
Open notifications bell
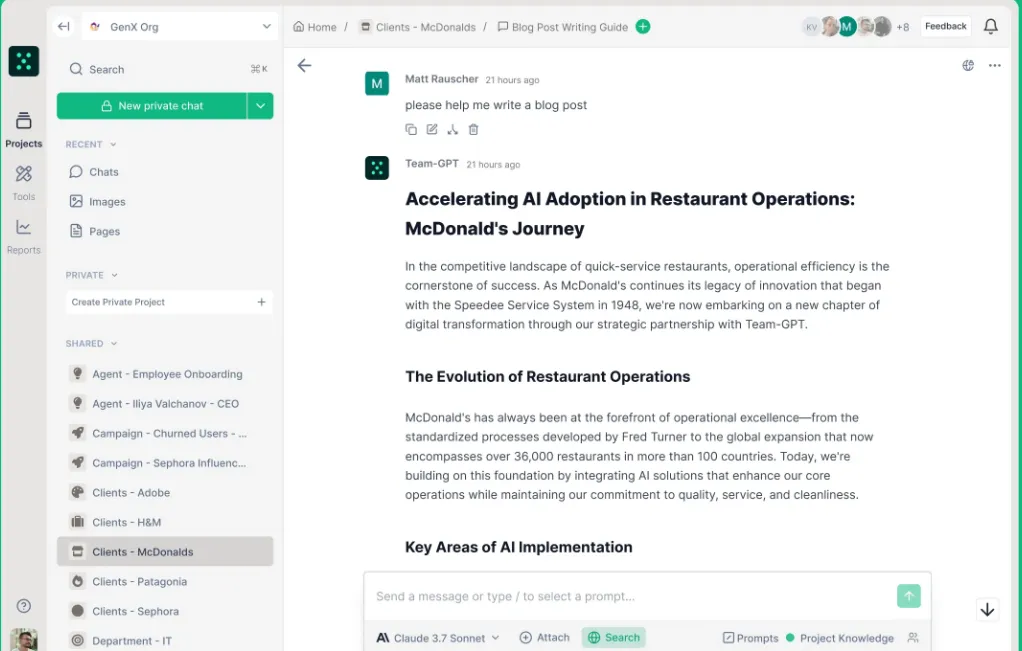(991, 26)
